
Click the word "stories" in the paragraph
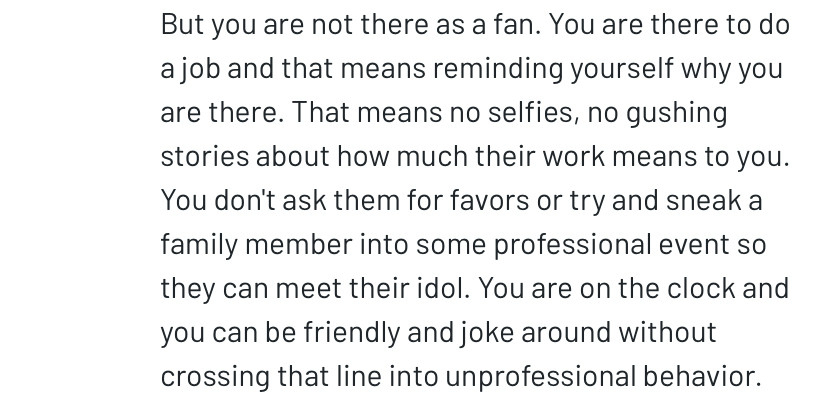(x=204, y=157)
